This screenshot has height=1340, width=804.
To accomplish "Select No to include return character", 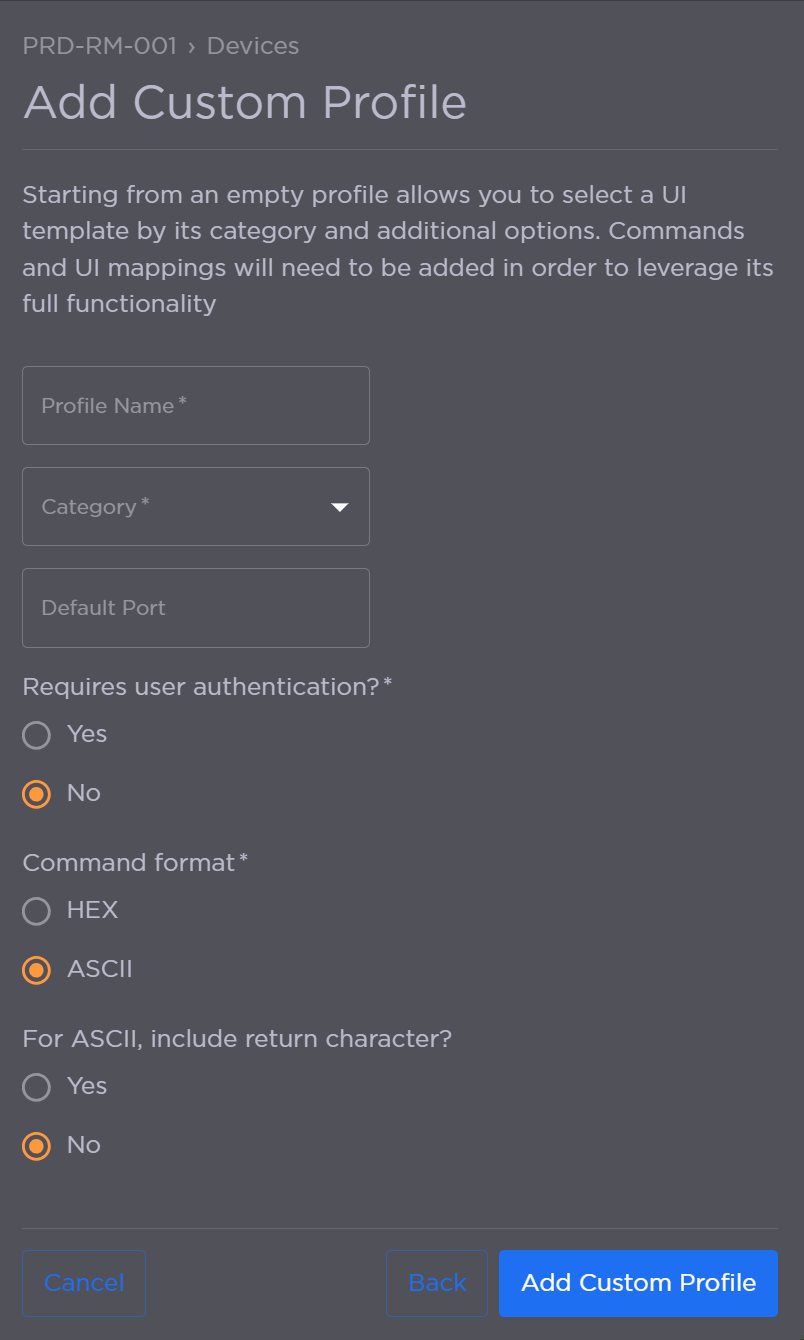I will (x=36, y=1146).
